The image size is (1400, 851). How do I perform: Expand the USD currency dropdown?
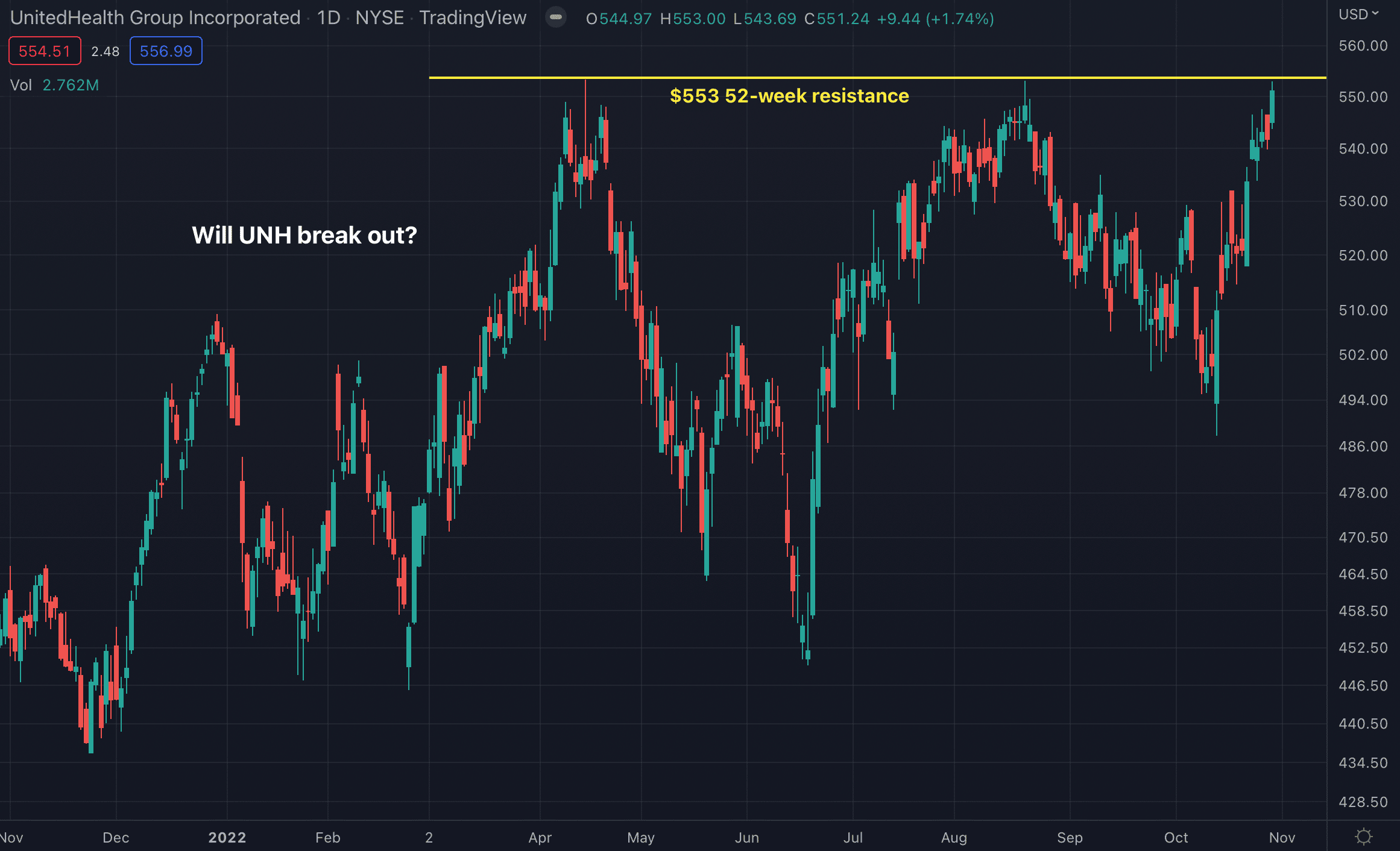[1358, 14]
